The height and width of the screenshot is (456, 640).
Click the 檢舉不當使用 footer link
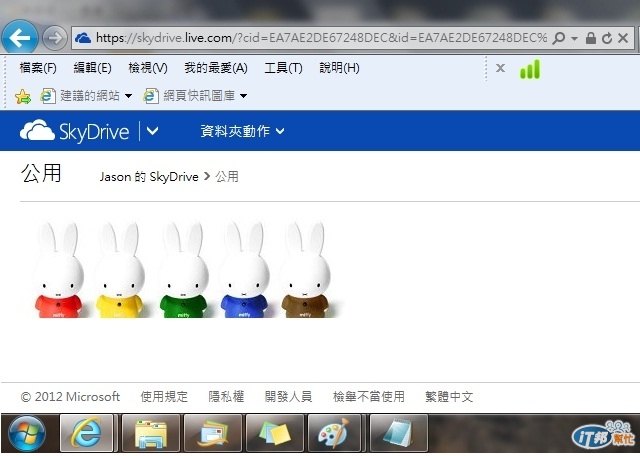[x=369, y=397]
